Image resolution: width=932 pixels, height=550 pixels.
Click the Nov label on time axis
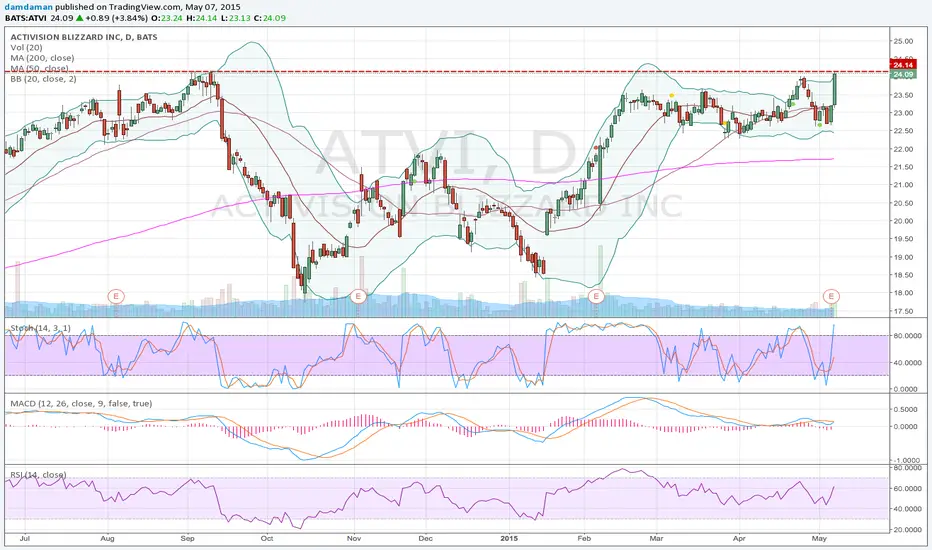[354, 539]
